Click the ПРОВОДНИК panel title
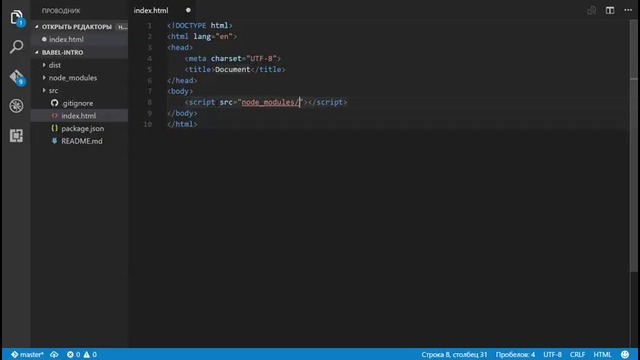 click(x=61, y=11)
